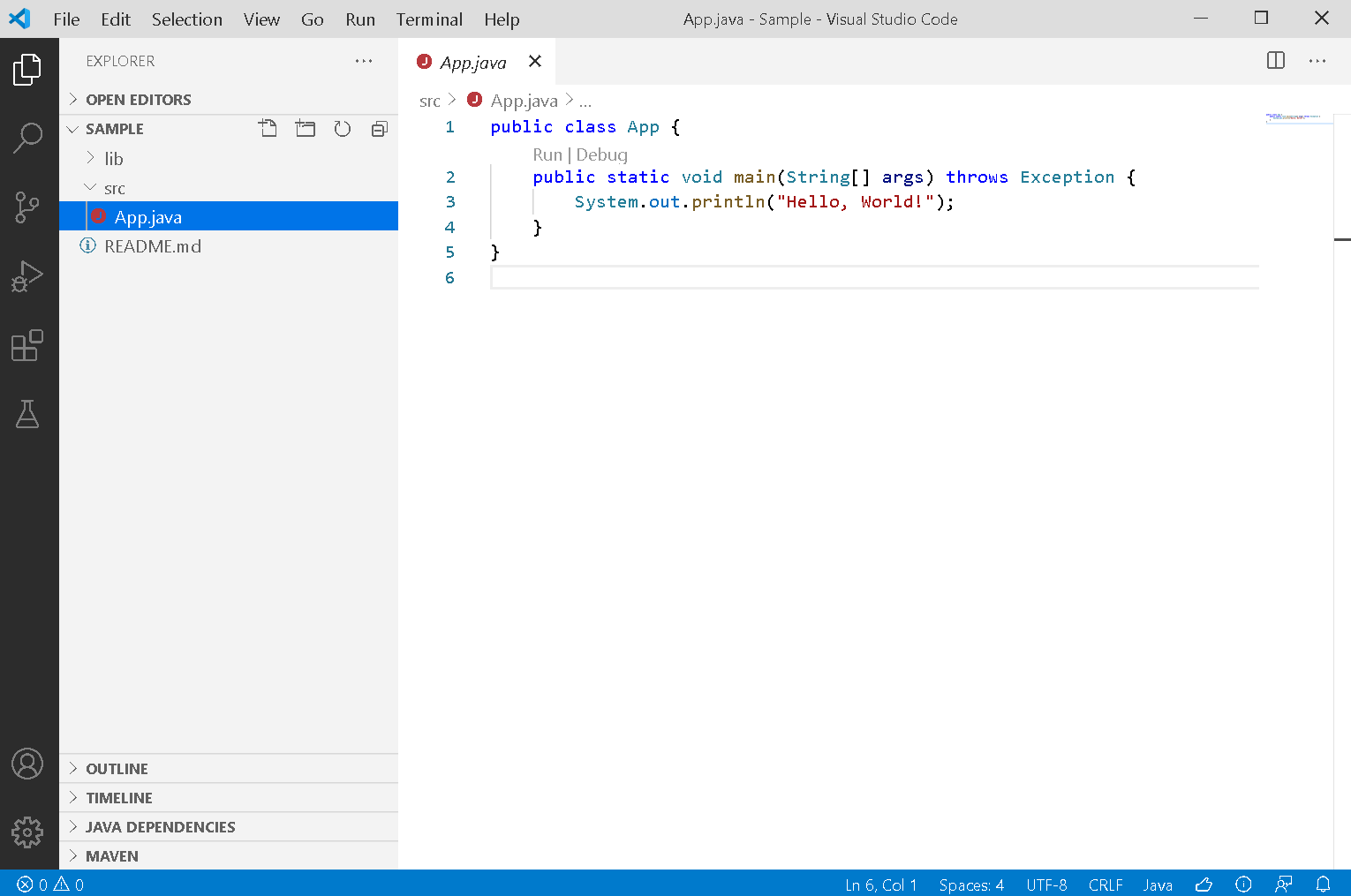
Task: Open the Terminal menu
Action: [429, 19]
